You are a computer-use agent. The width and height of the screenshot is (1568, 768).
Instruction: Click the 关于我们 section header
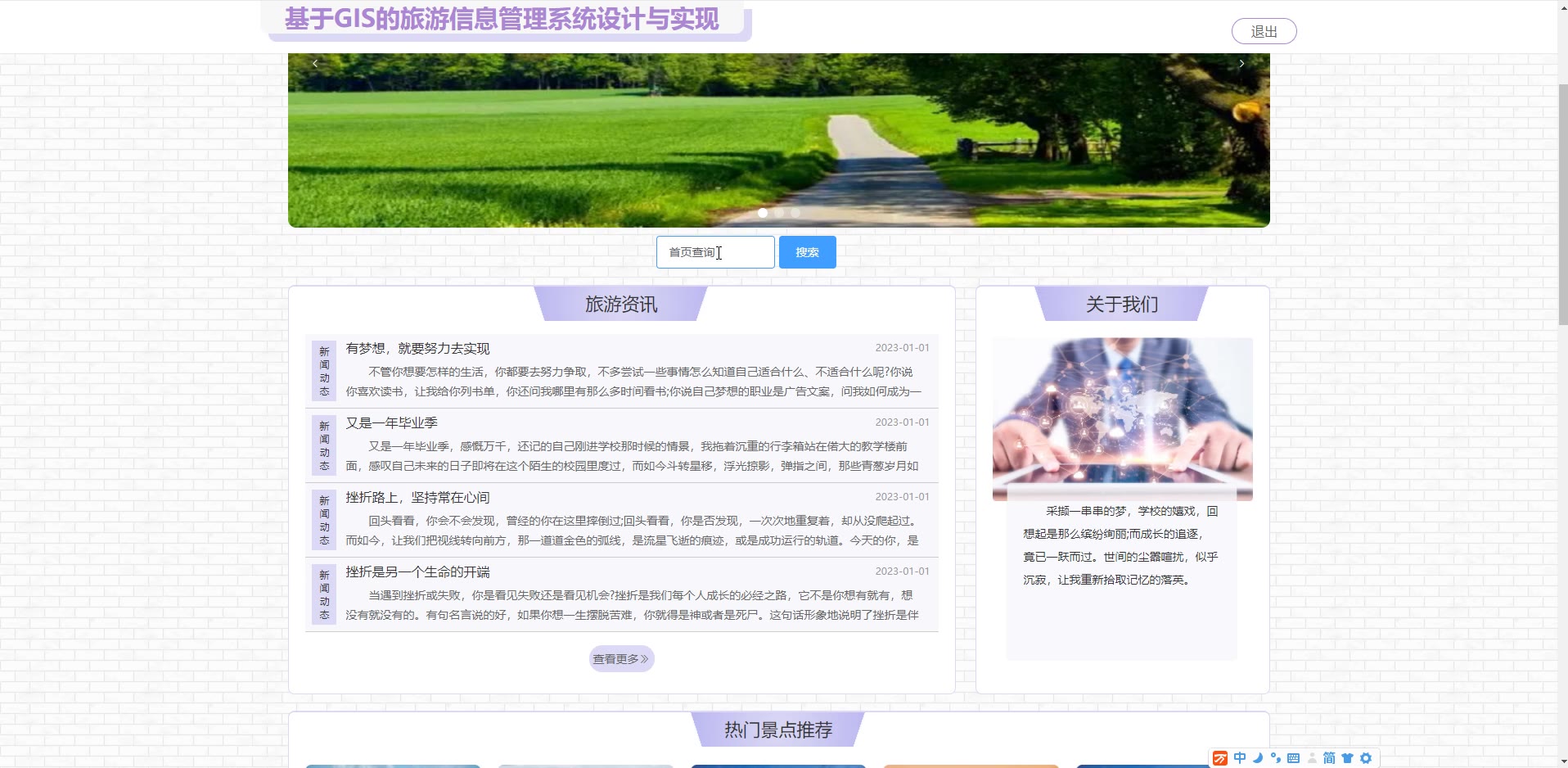click(1122, 305)
